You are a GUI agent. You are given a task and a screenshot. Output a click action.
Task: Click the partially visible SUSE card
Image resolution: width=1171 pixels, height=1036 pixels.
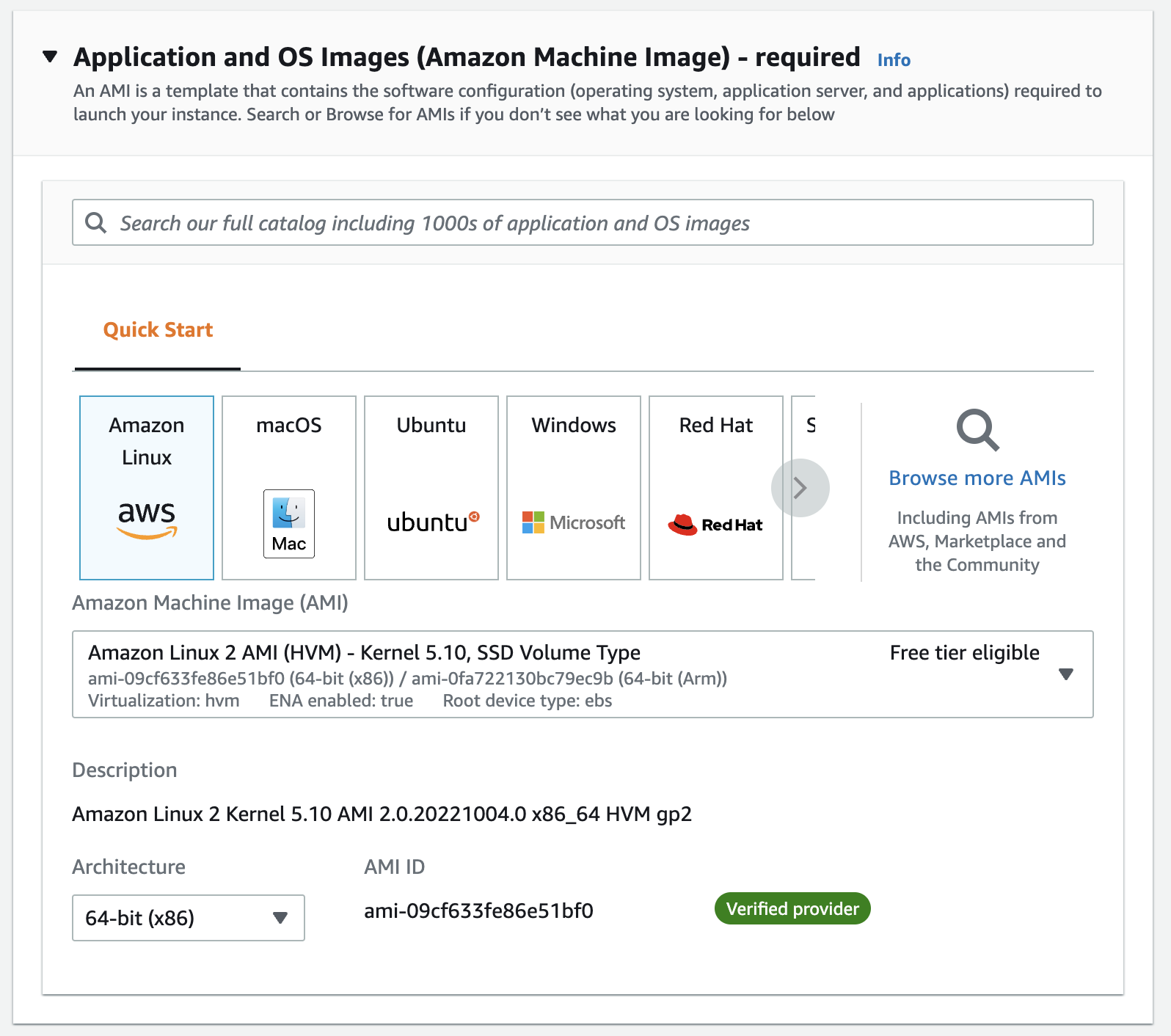[804, 488]
